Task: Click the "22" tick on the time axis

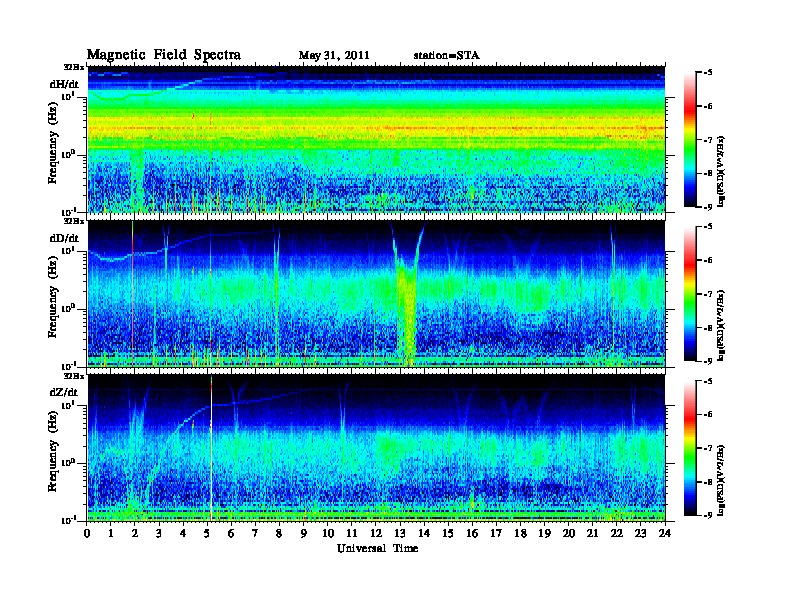Action: 617,534
